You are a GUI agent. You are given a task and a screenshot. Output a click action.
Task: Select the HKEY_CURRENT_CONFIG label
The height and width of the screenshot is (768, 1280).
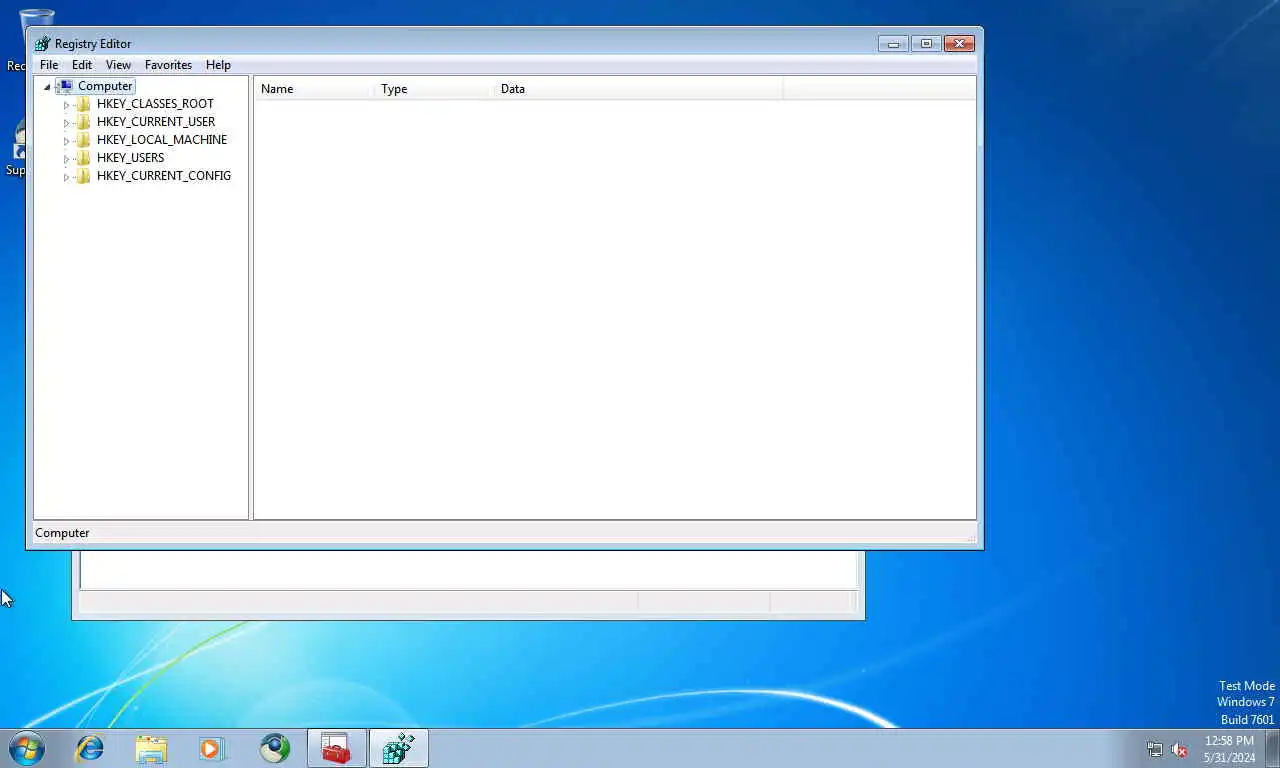[164, 176]
